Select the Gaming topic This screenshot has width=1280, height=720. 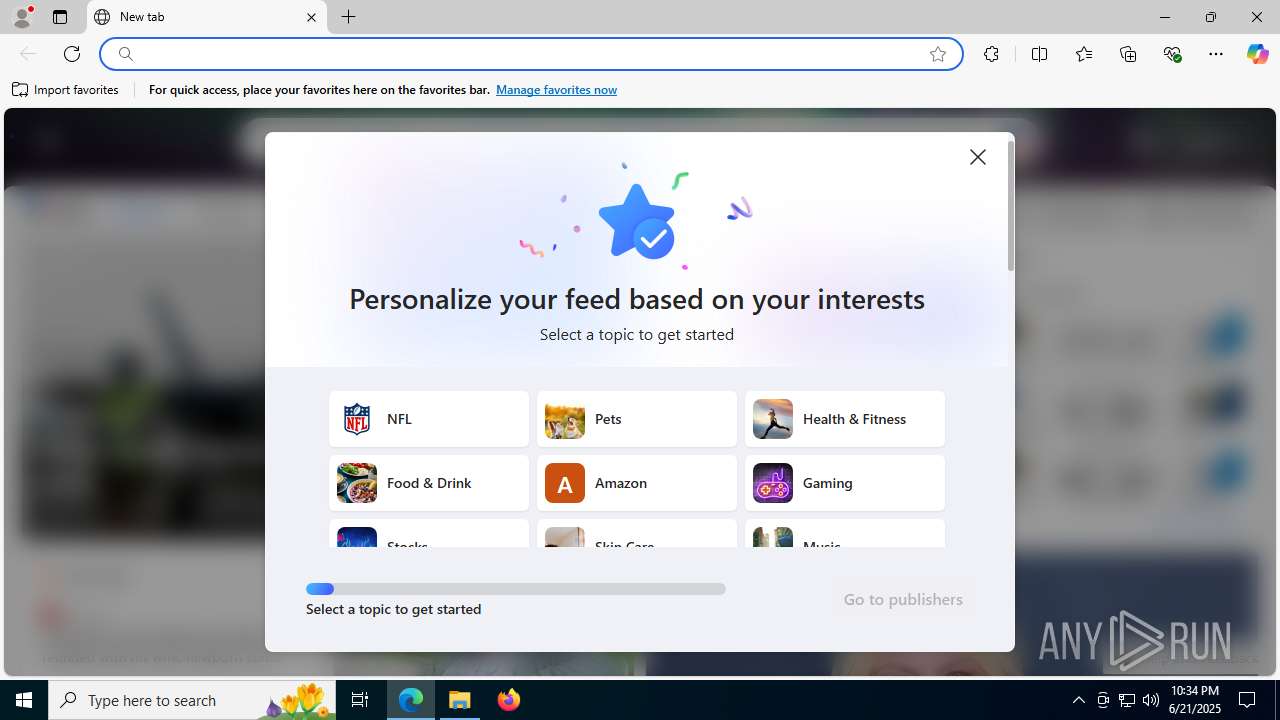[x=845, y=483]
